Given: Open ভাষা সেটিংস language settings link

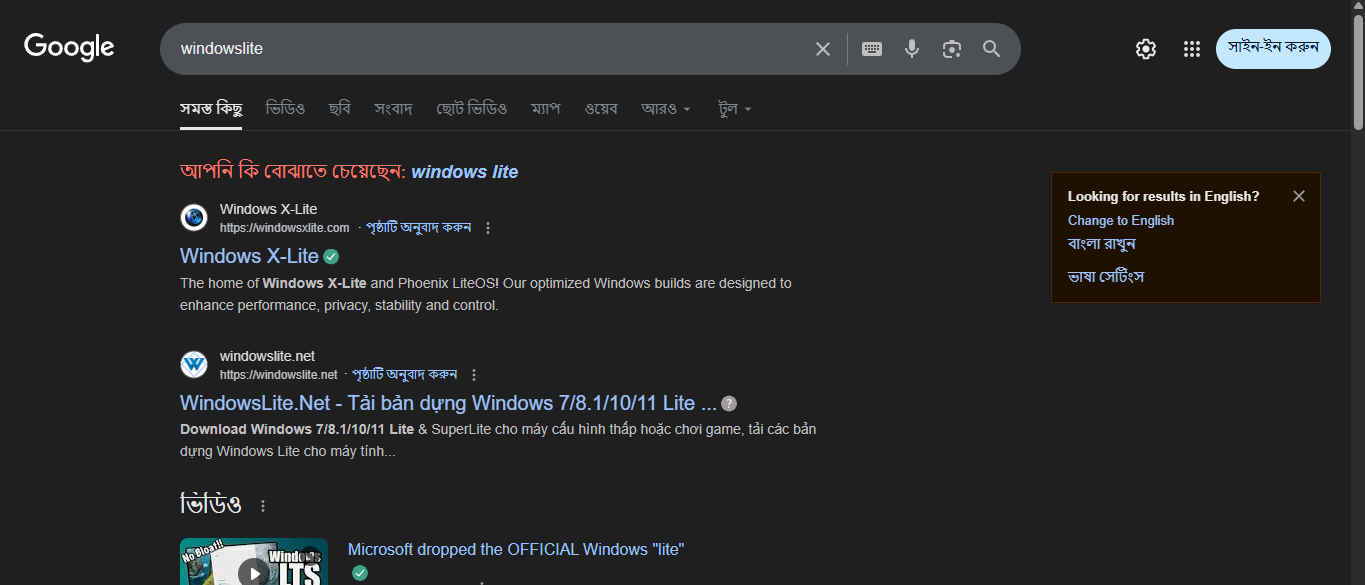Looking at the screenshot, I should (x=1106, y=276).
